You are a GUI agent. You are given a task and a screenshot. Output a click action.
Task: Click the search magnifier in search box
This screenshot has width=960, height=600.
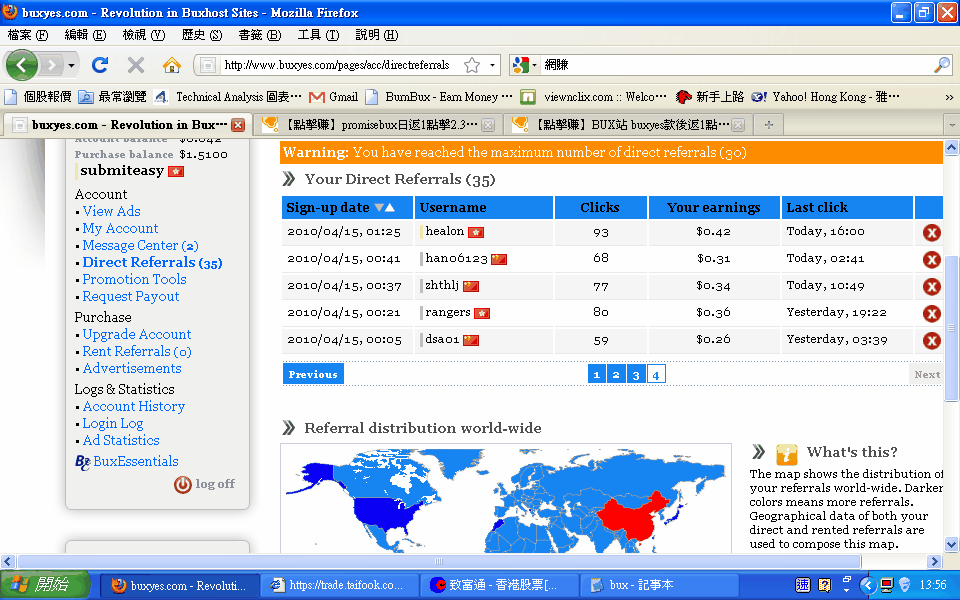click(x=942, y=65)
